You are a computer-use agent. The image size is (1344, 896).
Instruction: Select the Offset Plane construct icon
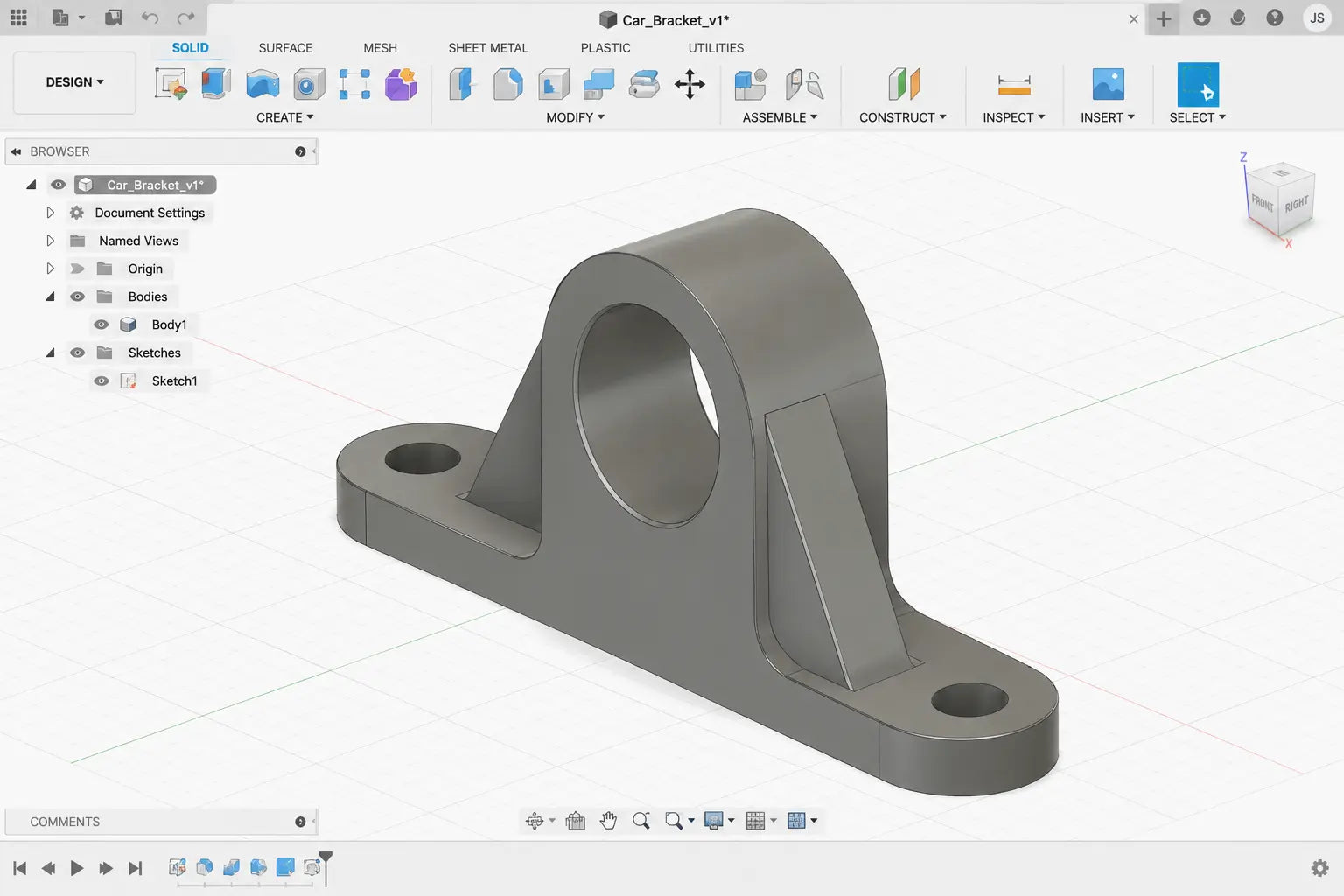tap(904, 84)
